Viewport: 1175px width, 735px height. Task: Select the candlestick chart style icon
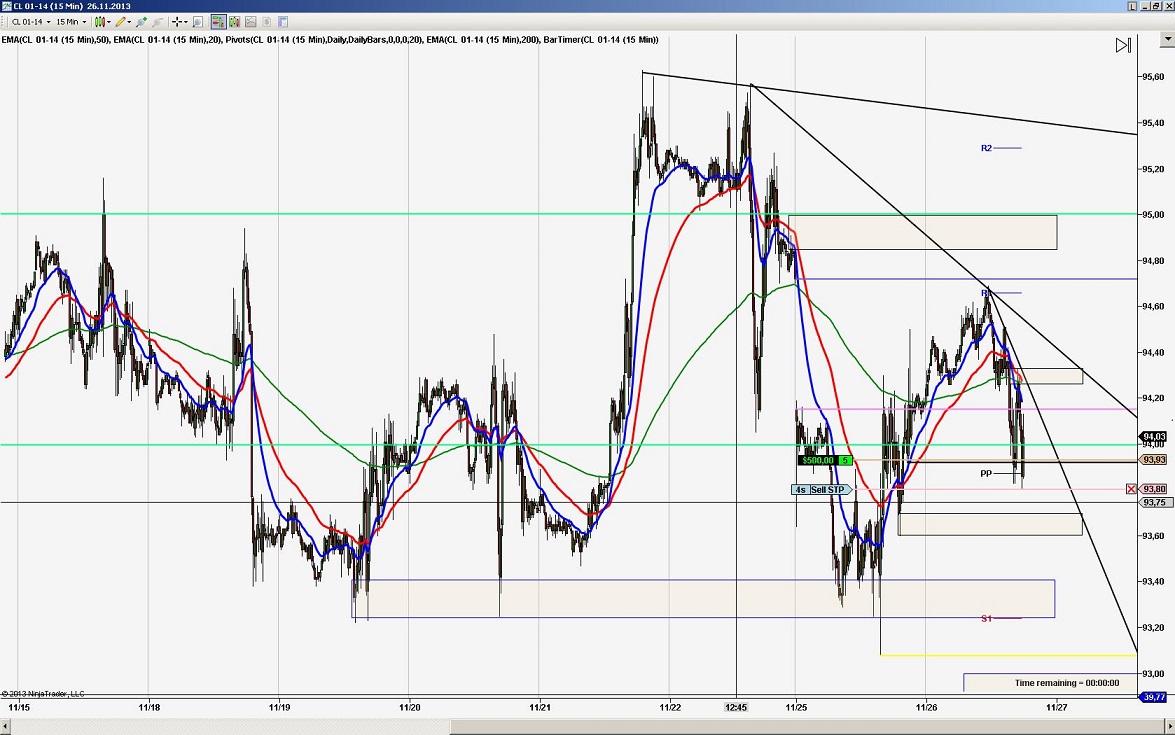click(100, 21)
